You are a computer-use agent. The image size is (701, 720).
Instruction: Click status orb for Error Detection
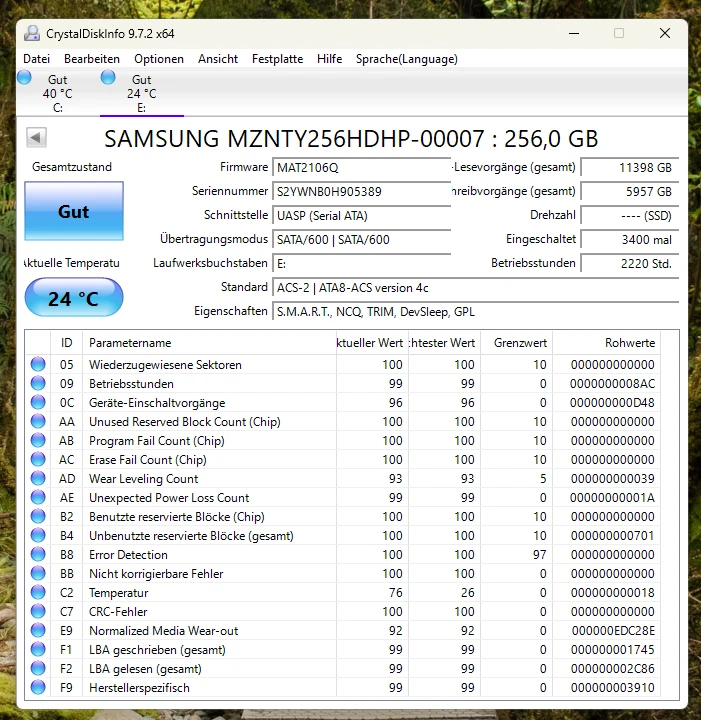point(38,554)
